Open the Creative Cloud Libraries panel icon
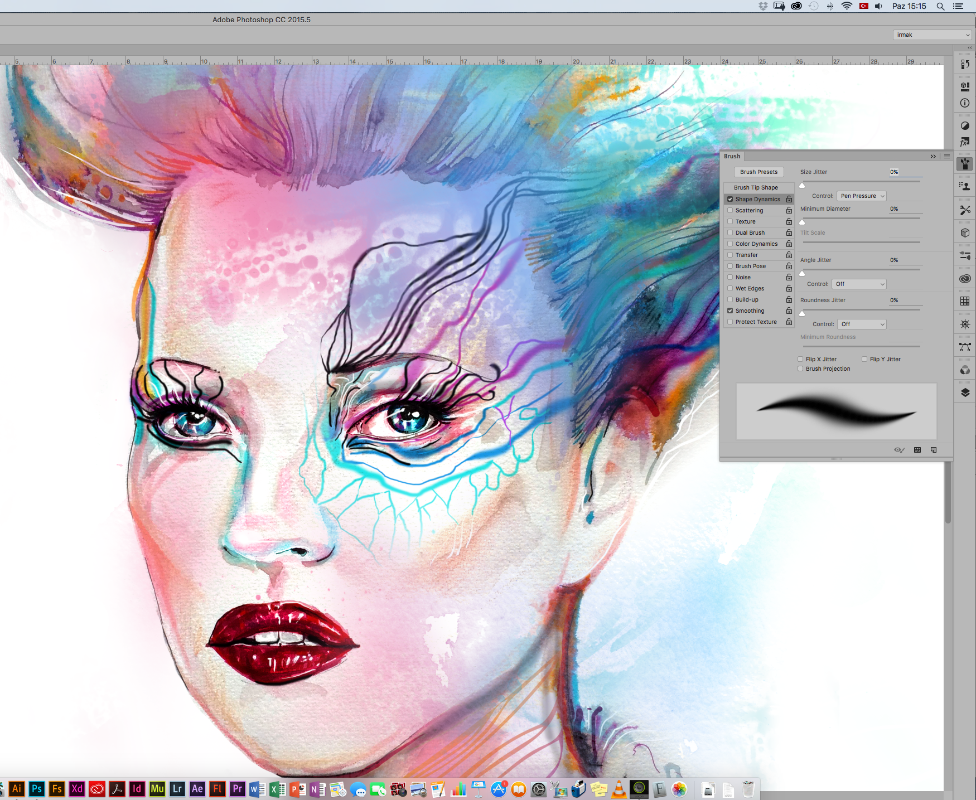The image size is (976, 800). [965, 278]
